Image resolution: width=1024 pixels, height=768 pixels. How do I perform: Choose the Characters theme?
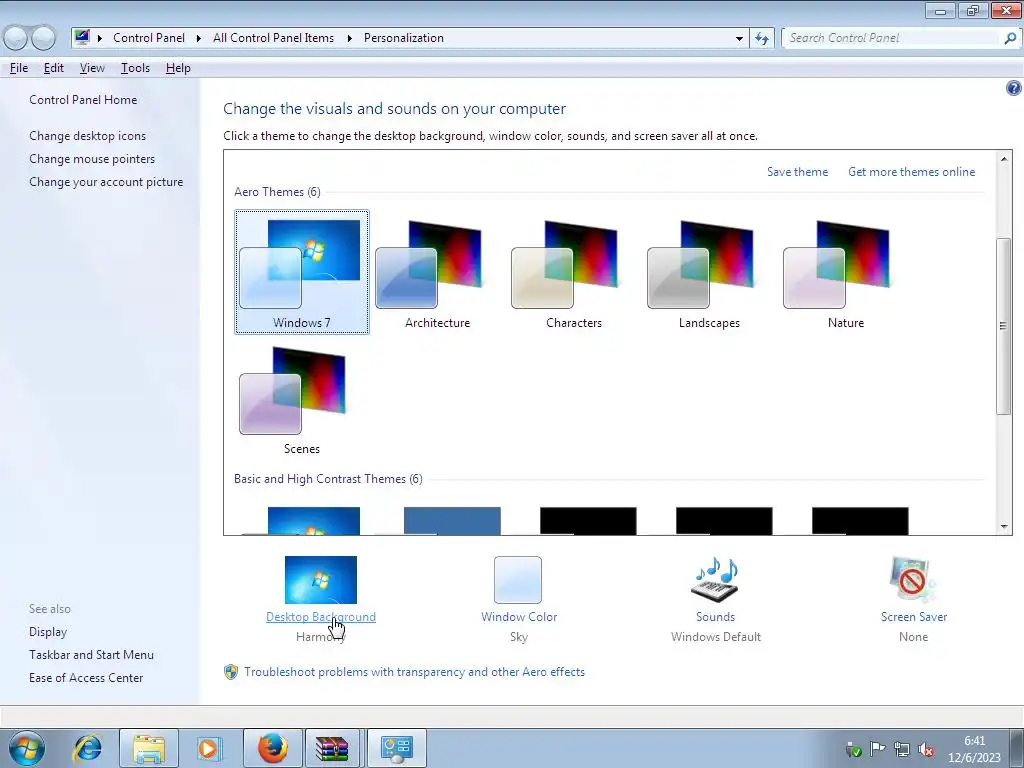click(573, 272)
